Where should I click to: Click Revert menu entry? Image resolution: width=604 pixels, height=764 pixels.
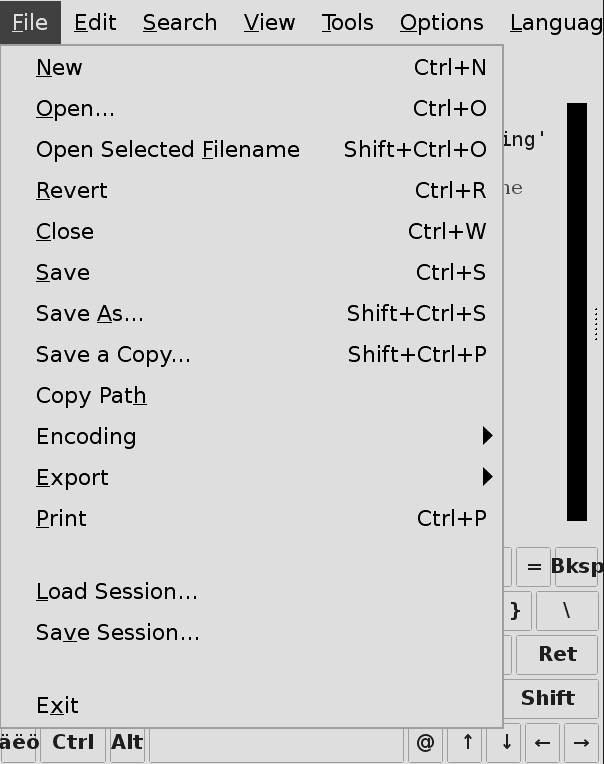[x=71, y=191]
